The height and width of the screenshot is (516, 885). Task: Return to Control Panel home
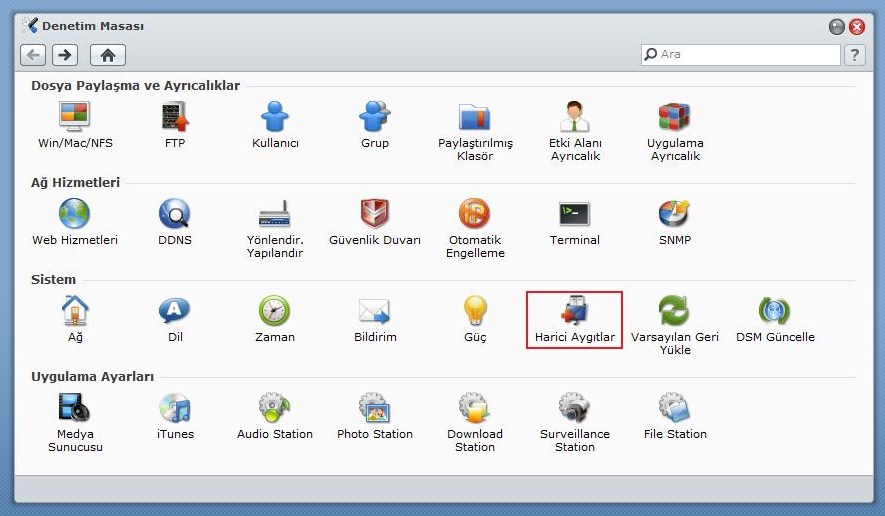108,55
